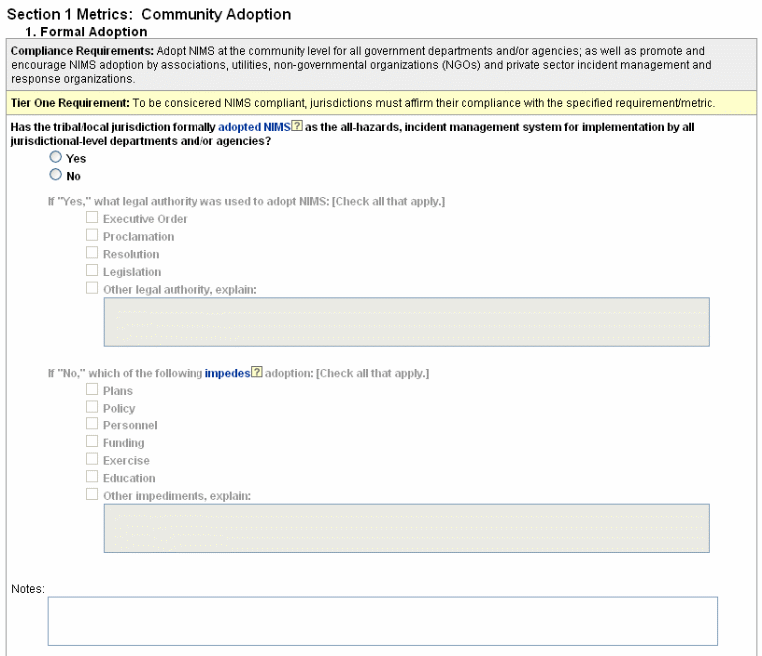The height and width of the screenshot is (656, 762).
Task: Tick the Policy checkbox
Action: coord(92,408)
